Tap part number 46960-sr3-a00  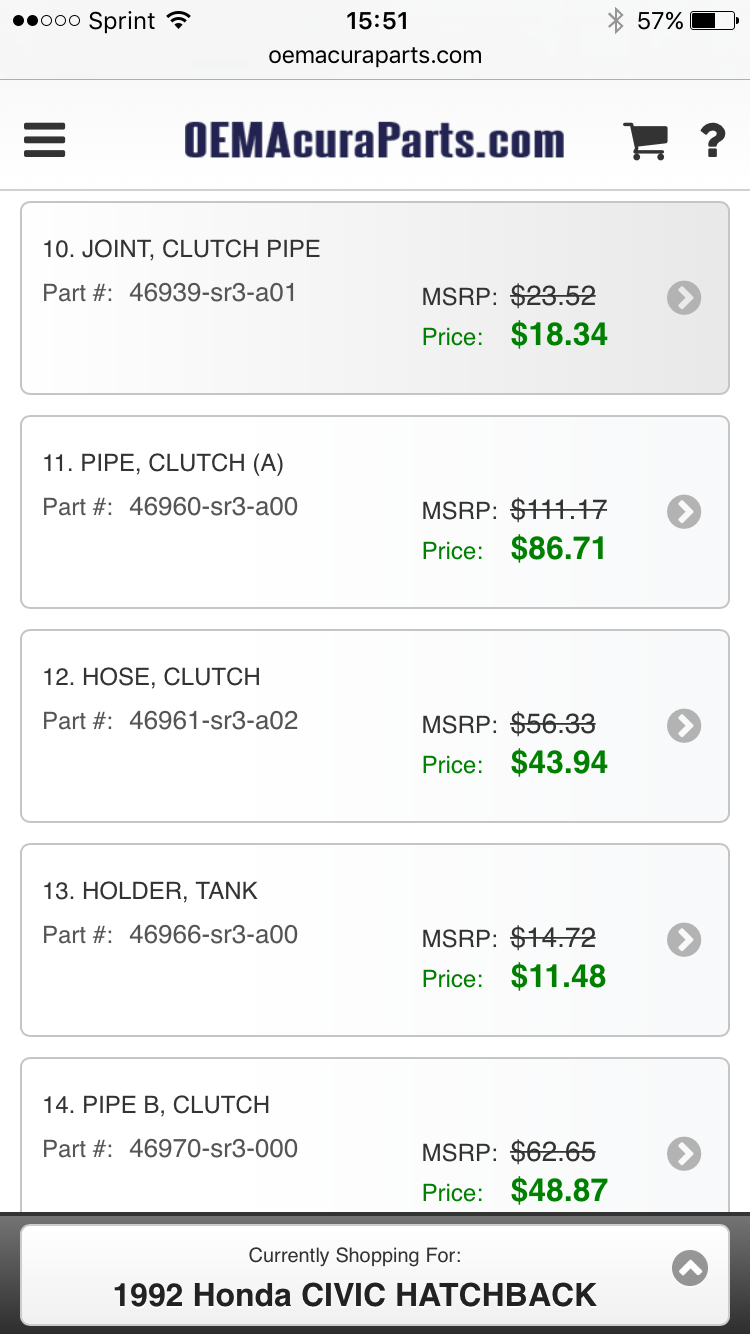point(213,507)
